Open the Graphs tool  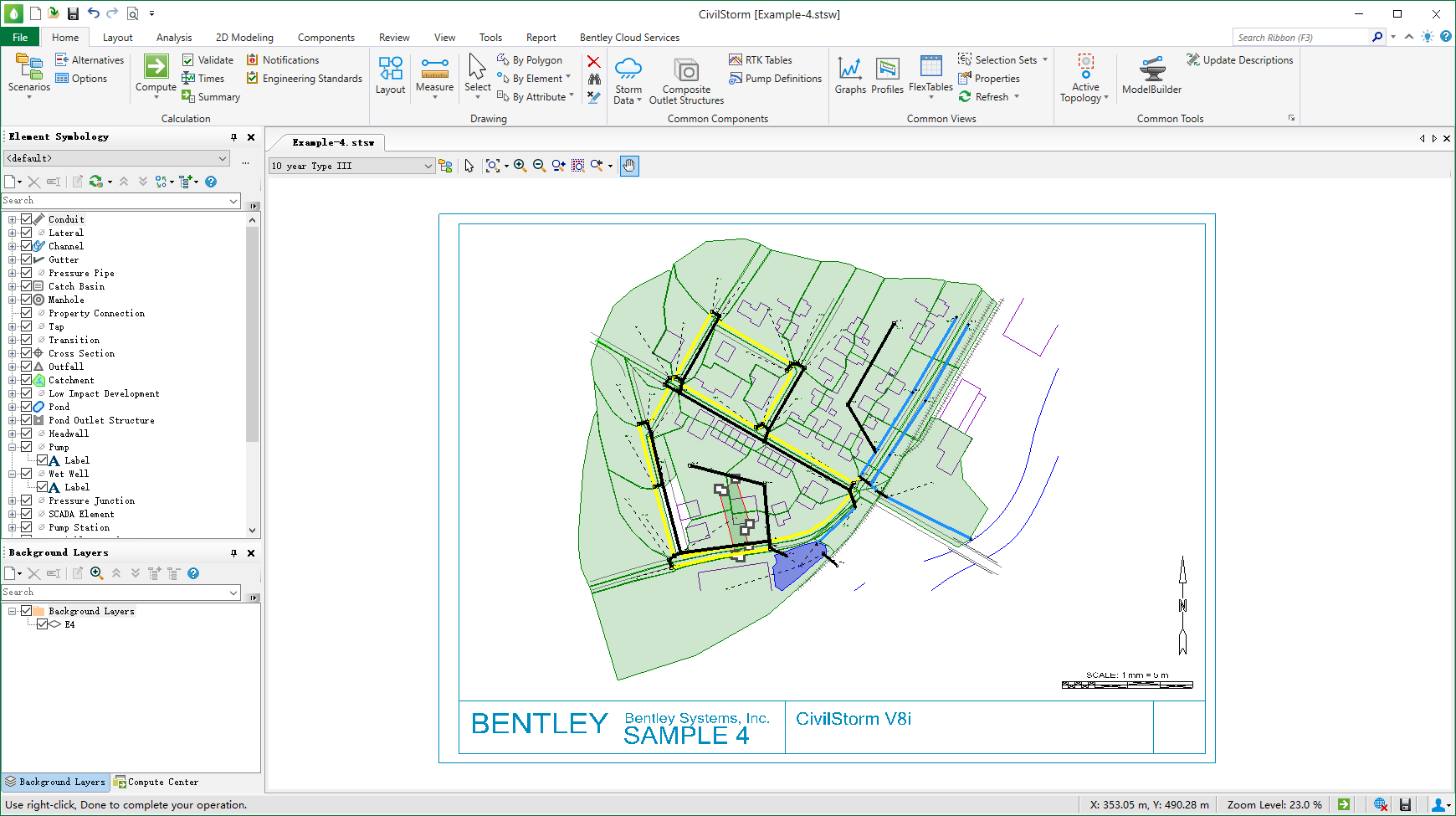click(x=850, y=75)
